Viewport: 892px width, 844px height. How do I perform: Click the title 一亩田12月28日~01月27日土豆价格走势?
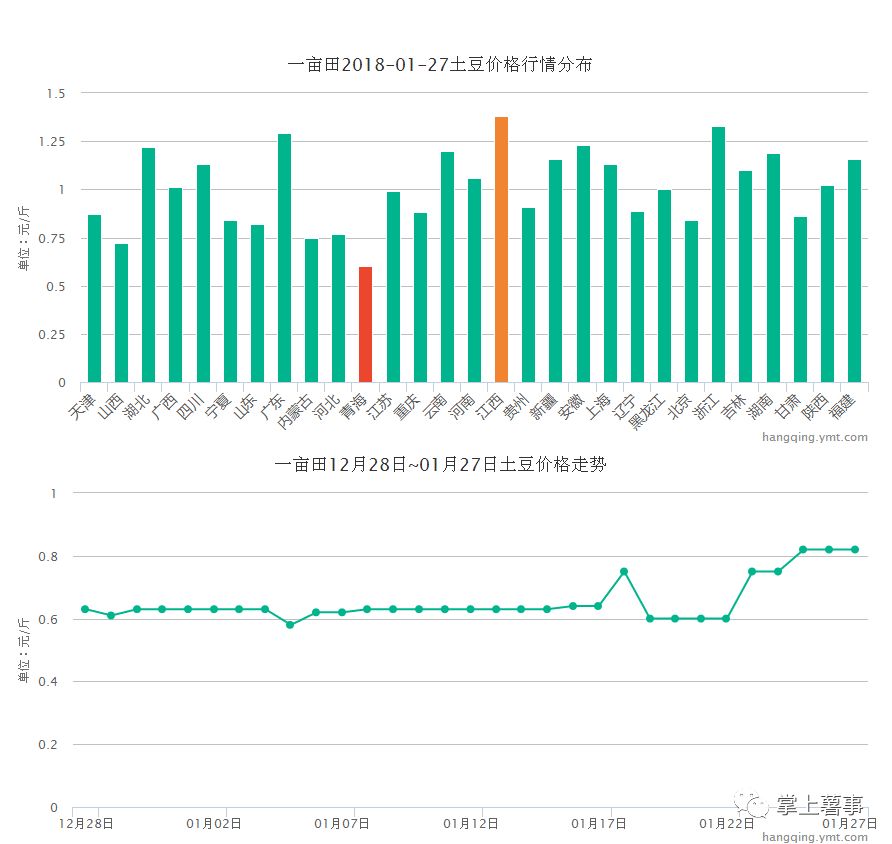[x=440, y=465]
